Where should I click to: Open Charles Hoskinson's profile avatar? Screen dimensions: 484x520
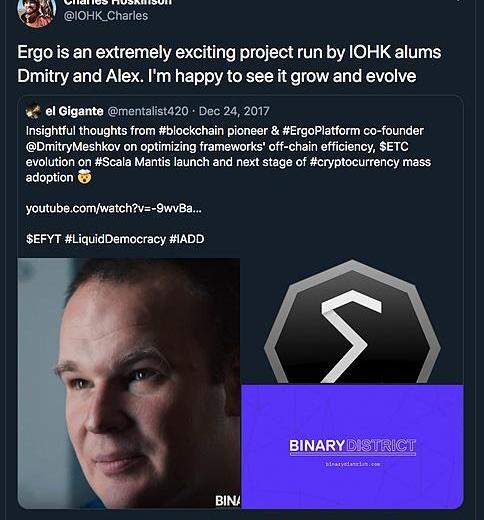click(36, 12)
